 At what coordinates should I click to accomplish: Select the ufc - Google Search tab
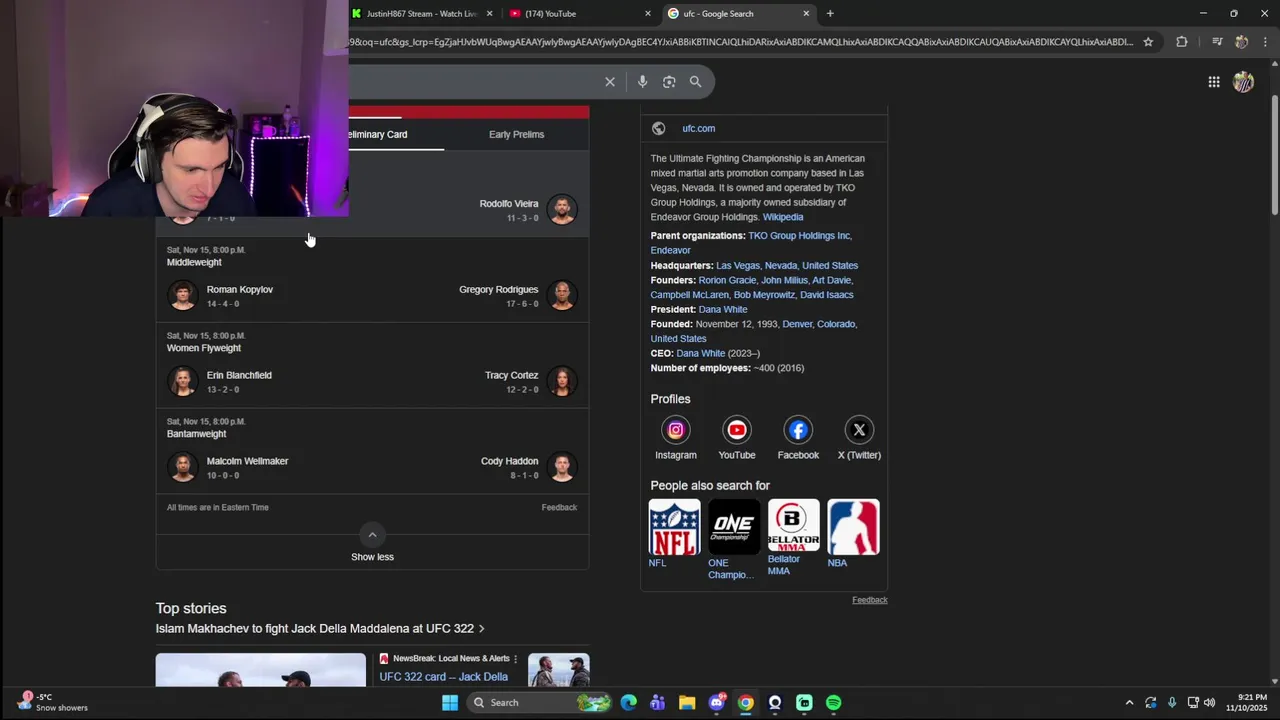pyautogui.click(x=738, y=13)
